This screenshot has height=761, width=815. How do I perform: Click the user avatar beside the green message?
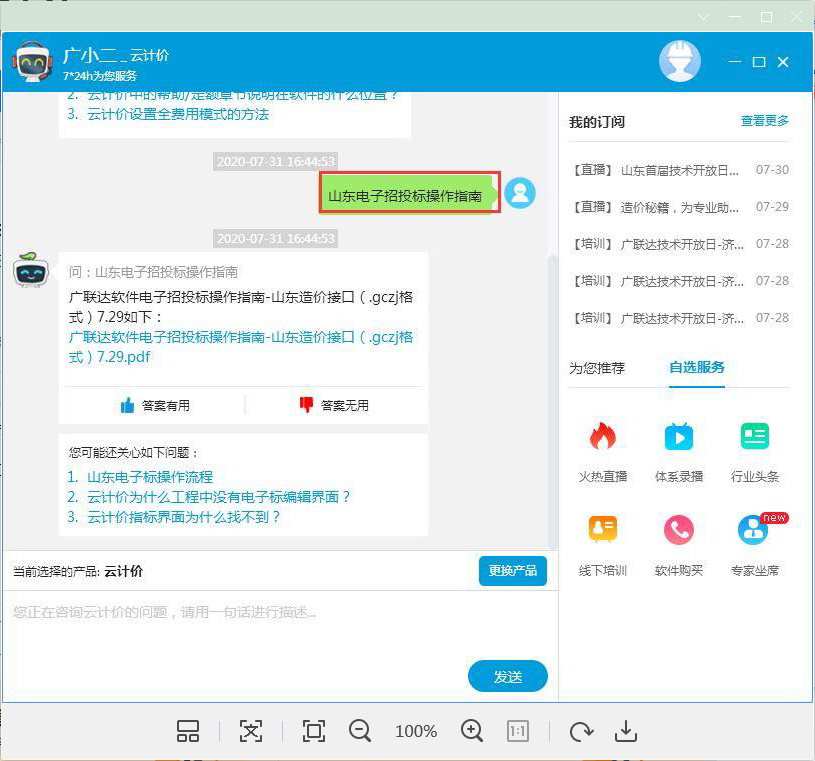point(520,193)
